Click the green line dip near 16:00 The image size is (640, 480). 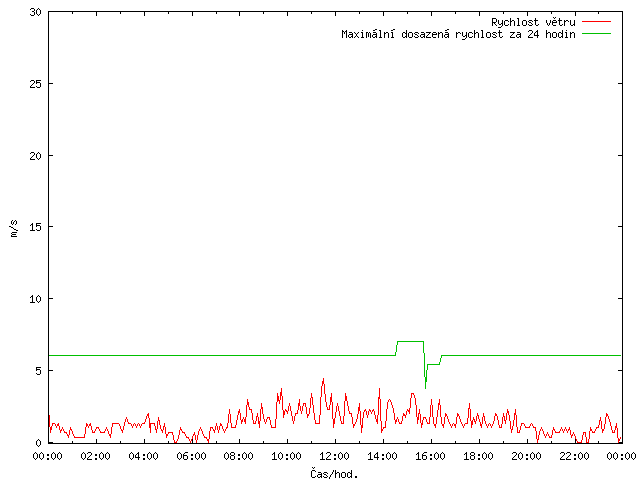tap(425, 384)
